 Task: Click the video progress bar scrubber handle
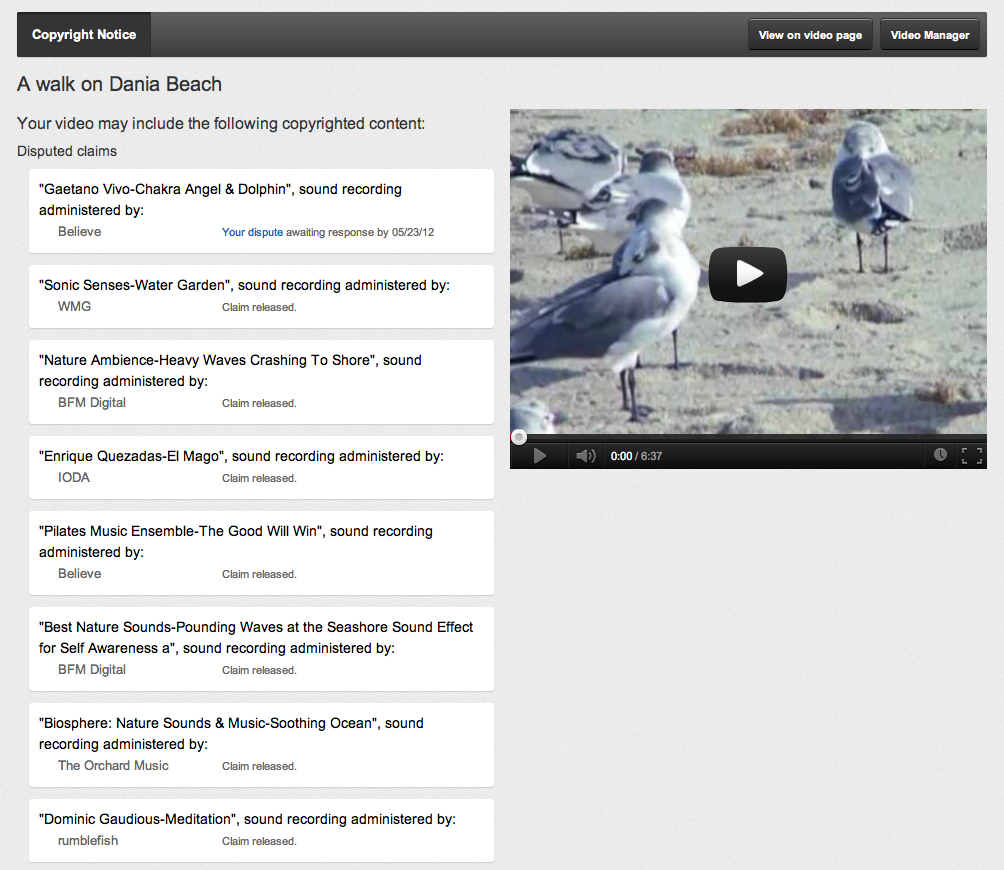tap(519, 437)
